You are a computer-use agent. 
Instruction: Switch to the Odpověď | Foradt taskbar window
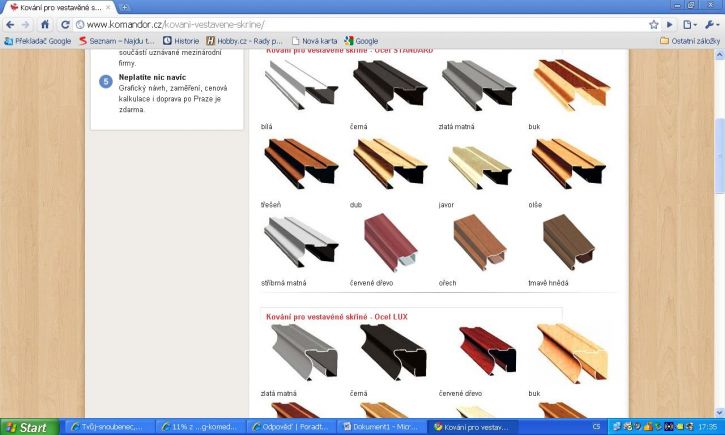[290, 427]
